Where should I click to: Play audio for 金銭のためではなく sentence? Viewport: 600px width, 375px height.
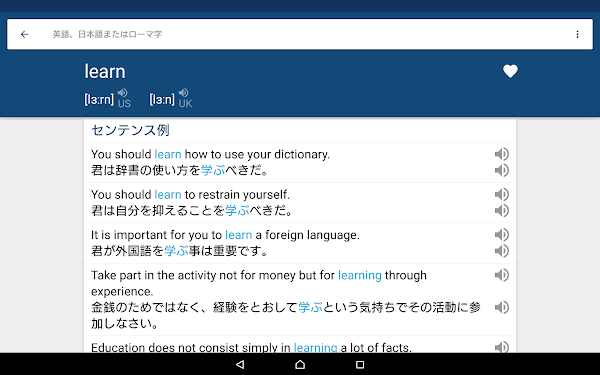pyautogui.click(x=501, y=307)
